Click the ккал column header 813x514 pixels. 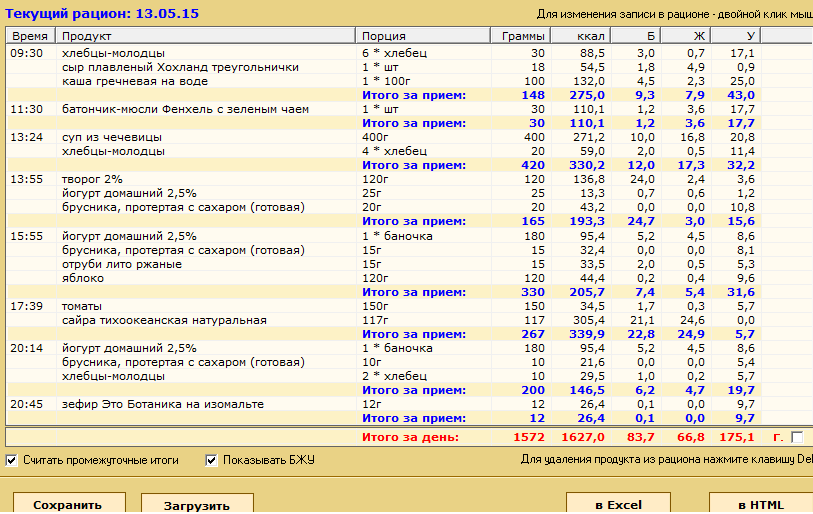[581, 36]
